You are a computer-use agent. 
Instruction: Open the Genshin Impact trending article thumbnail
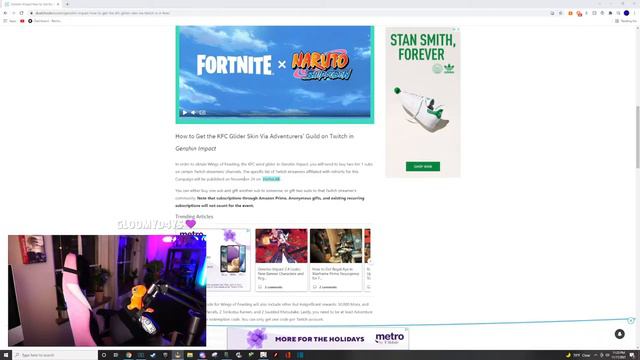281,245
